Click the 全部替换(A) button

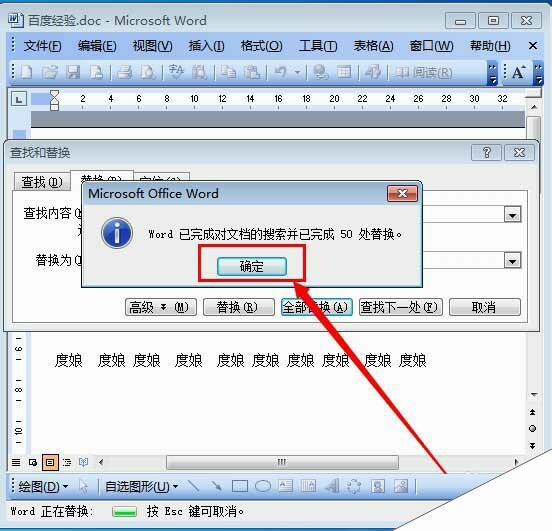coord(316,307)
